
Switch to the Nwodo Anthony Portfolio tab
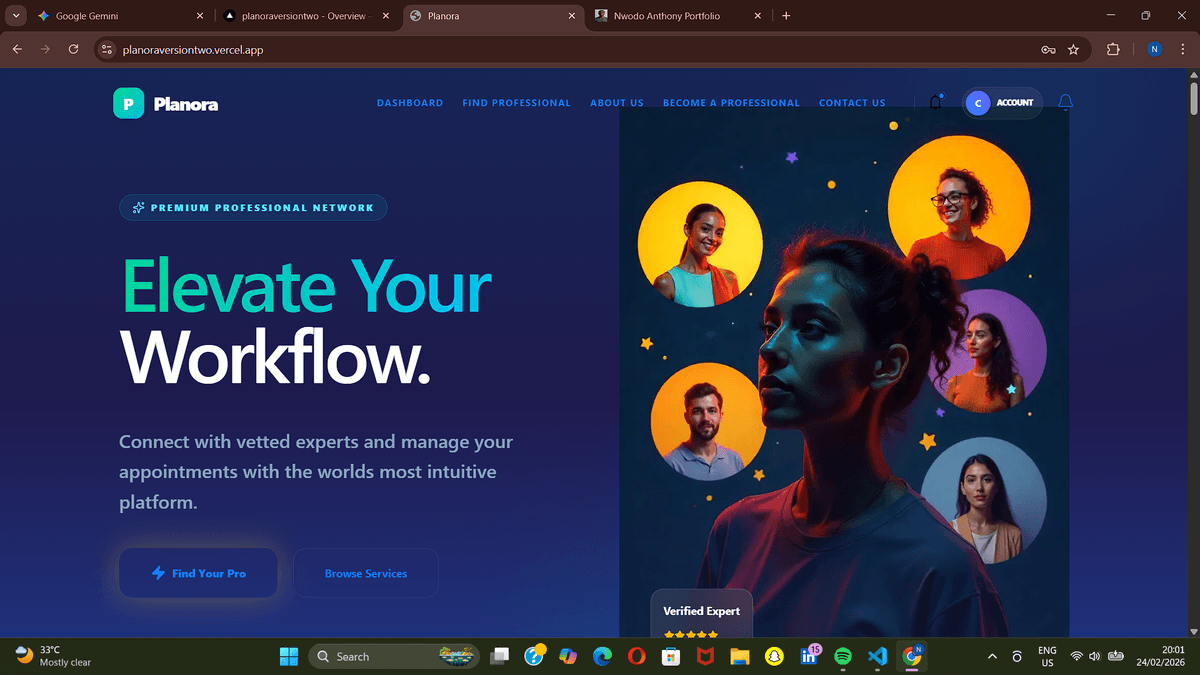pos(668,16)
